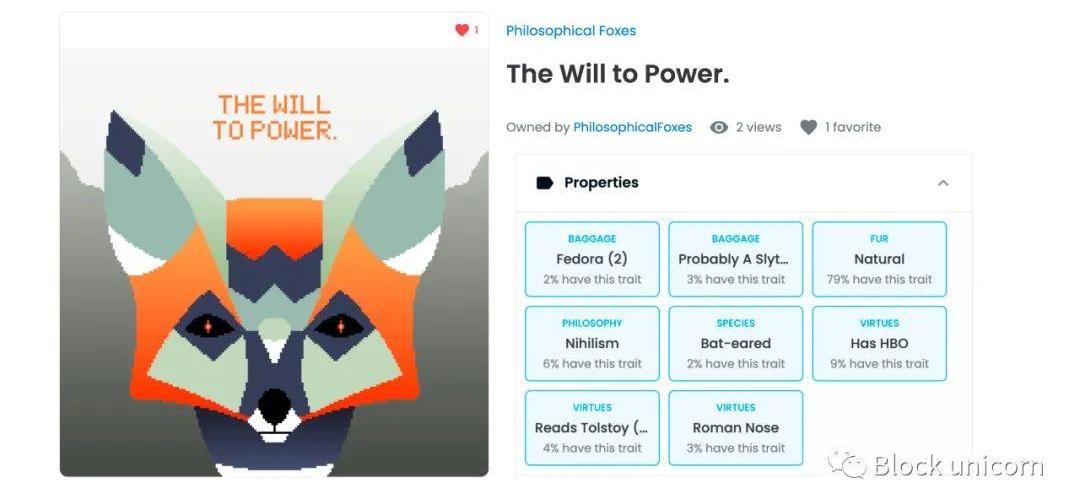
Task: Open the Philosophical Foxes collection link
Action: 571,30
